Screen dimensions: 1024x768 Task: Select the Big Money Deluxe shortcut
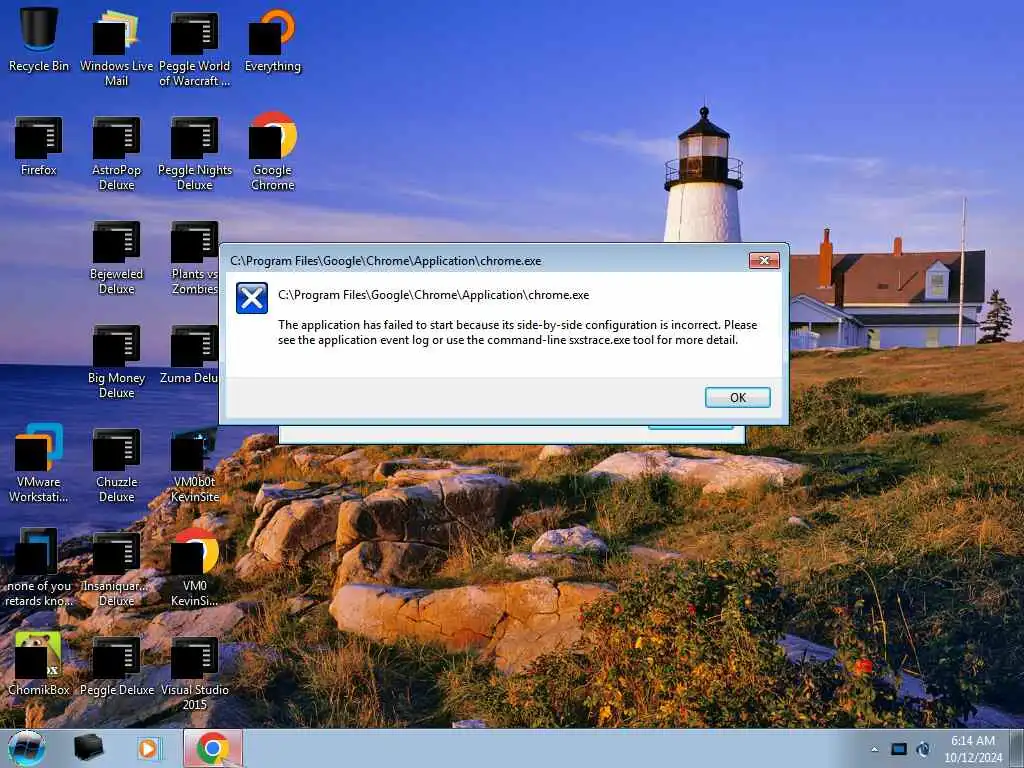click(x=116, y=361)
